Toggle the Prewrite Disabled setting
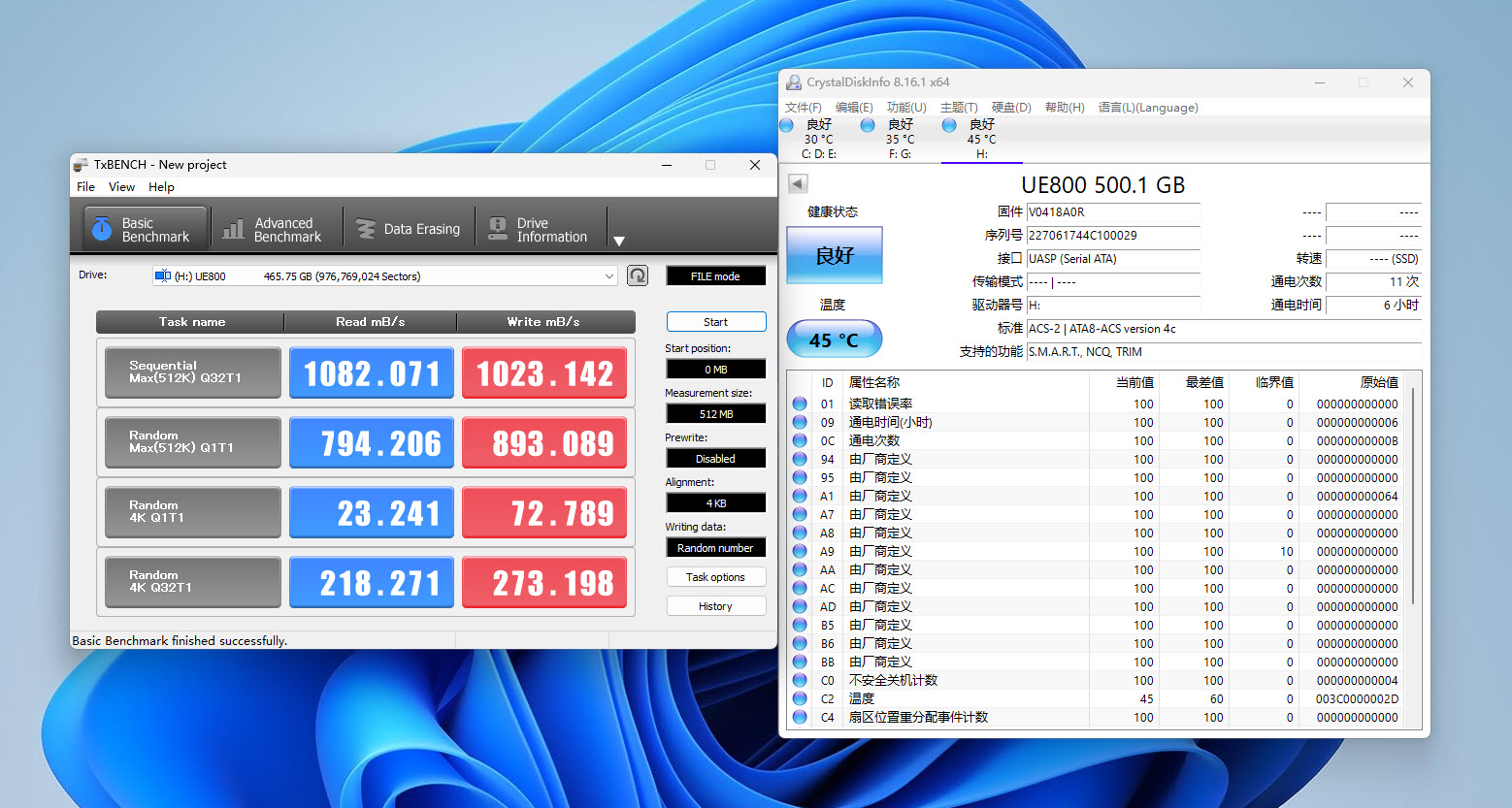Viewport: 1512px width, 808px height. 715,459
